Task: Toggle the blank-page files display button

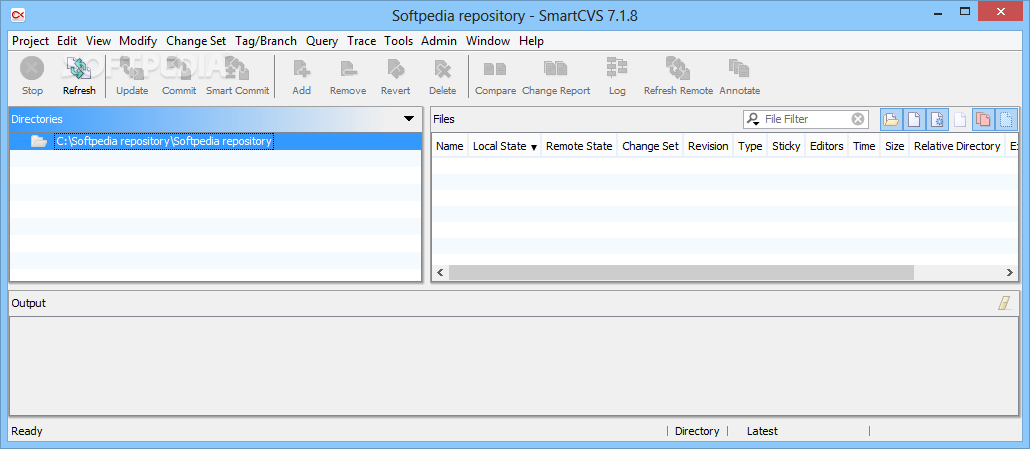Action: tap(914, 119)
